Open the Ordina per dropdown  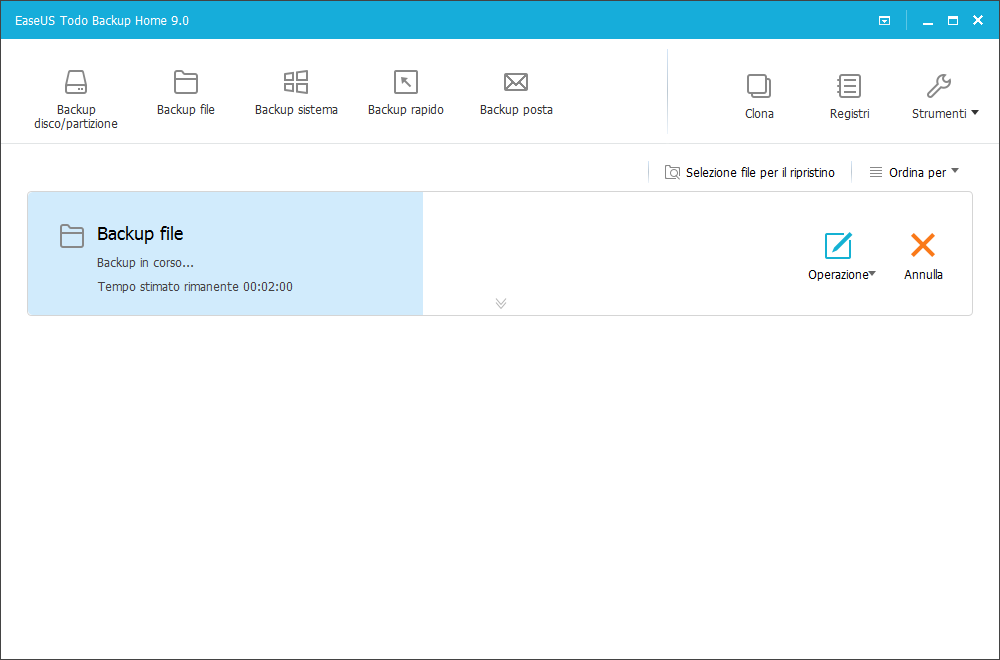coord(914,172)
